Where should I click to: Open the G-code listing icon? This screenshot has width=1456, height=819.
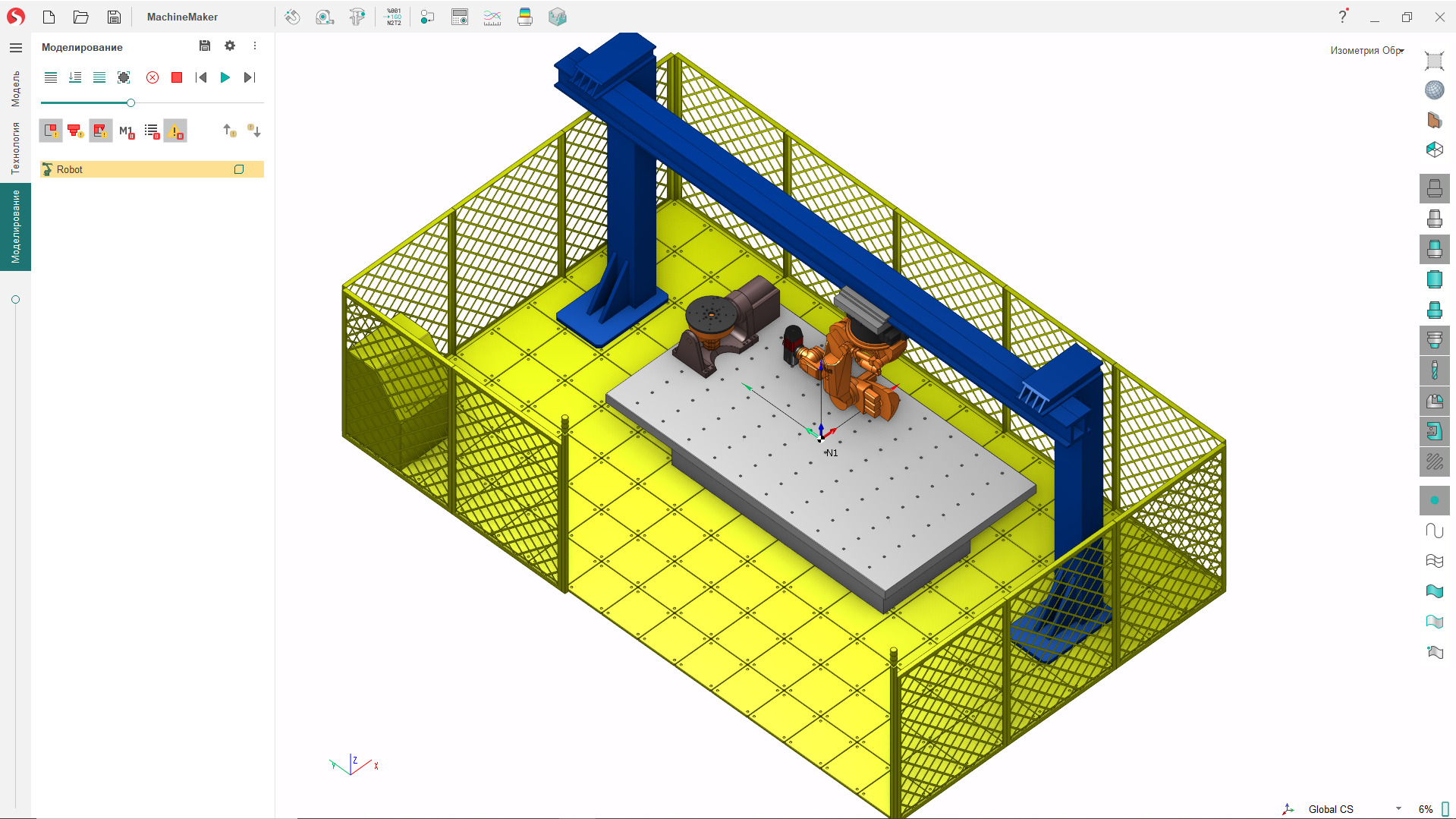[x=393, y=17]
